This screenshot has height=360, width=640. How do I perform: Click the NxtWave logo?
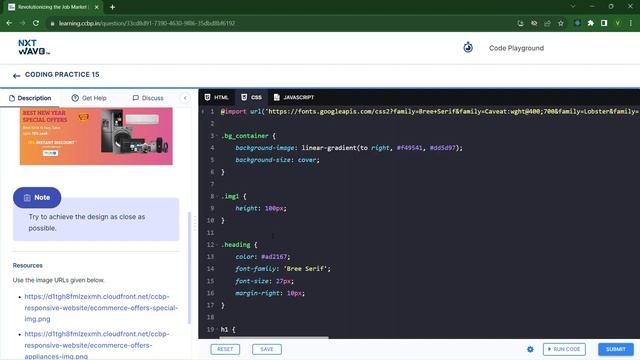(x=34, y=47)
